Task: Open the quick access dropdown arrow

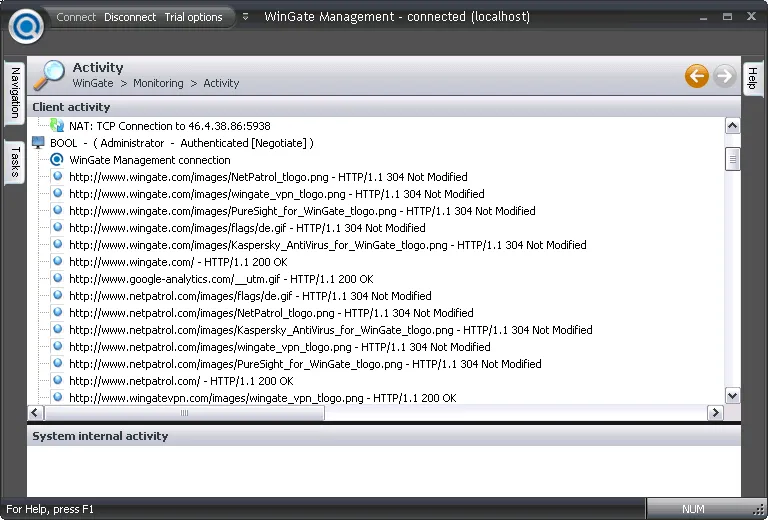Action: point(246,17)
